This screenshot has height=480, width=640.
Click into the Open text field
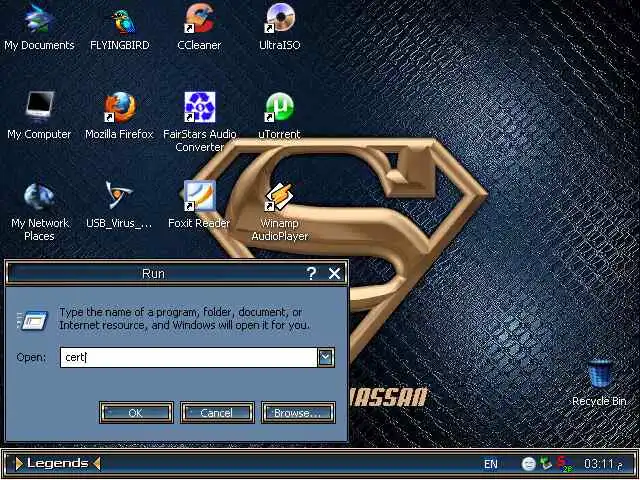(189, 357)
